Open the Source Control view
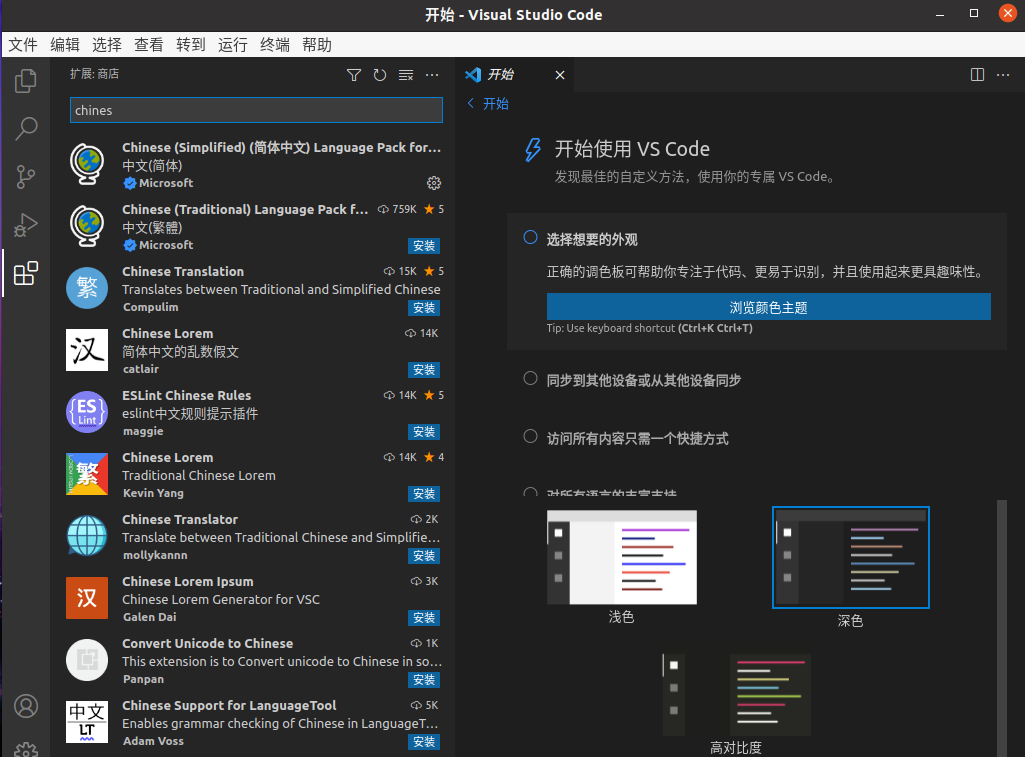 [x=25, y=177]
